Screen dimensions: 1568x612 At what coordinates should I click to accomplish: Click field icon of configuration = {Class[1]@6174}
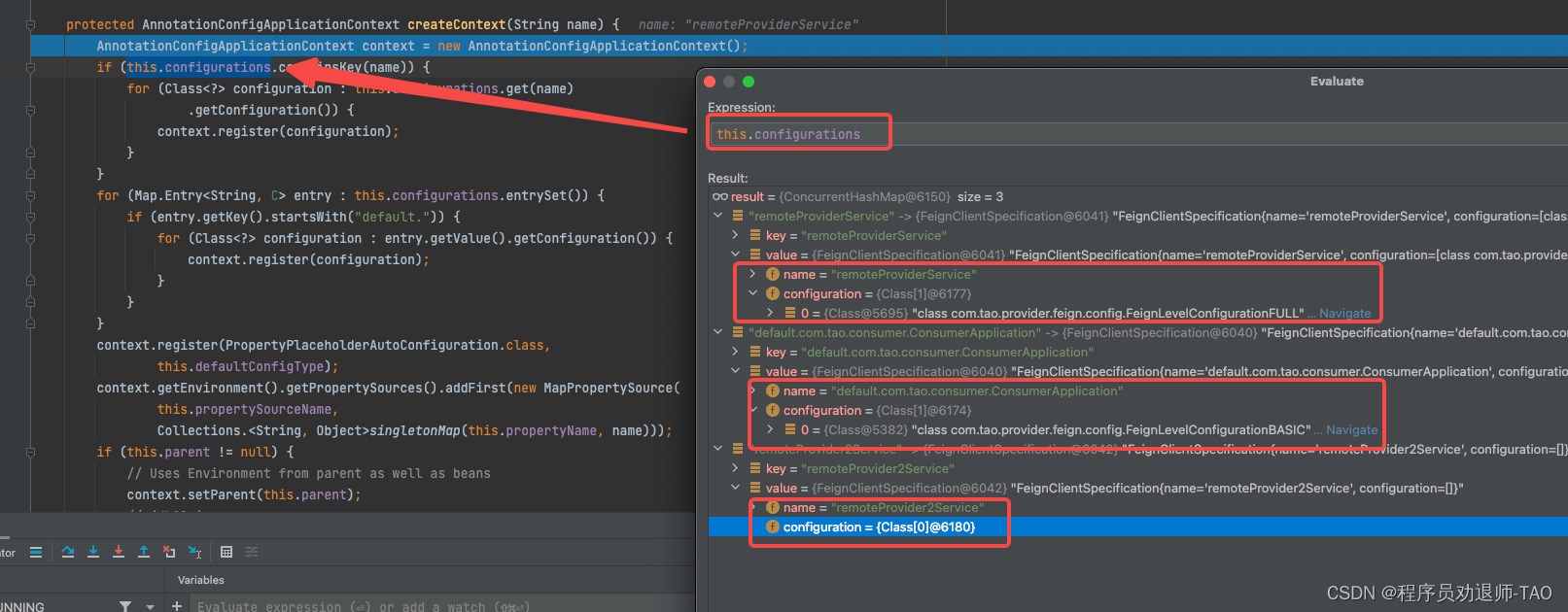773,410
